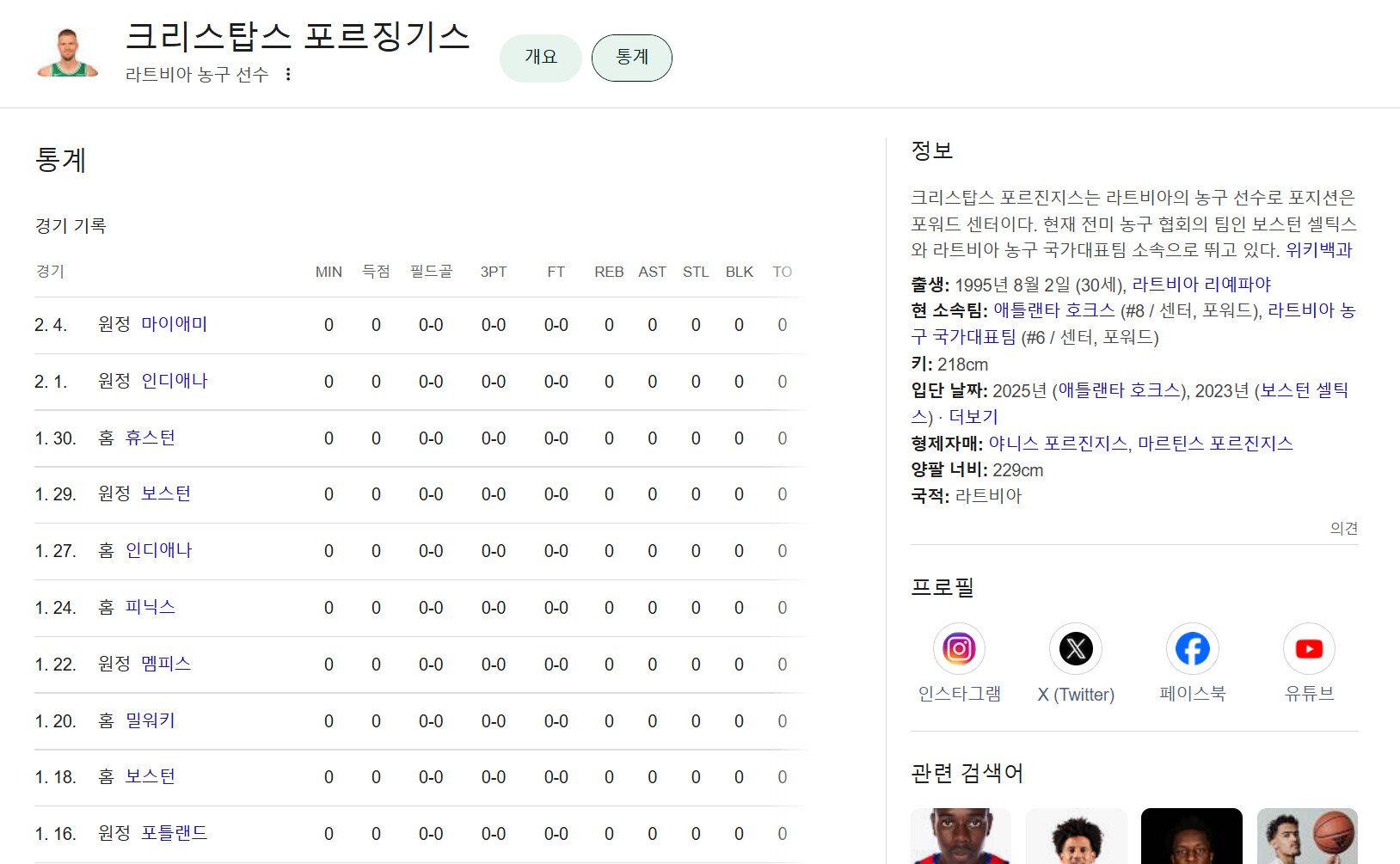The image size is (1400, 864).
Task: Switch to the 개요 tab
Action: pos(541,58)
